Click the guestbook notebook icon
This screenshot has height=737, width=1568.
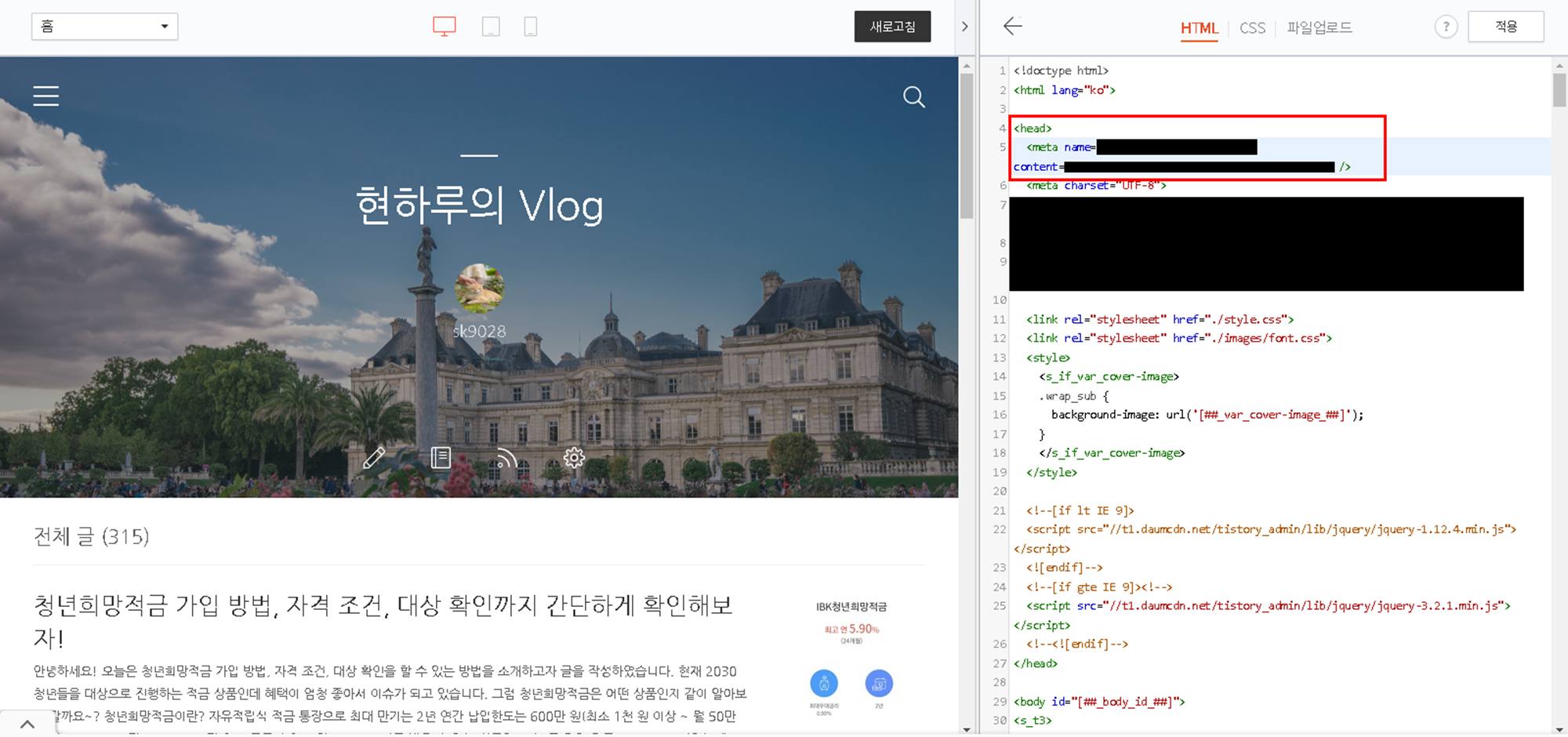pyautogui.click(x=441, y=457)
